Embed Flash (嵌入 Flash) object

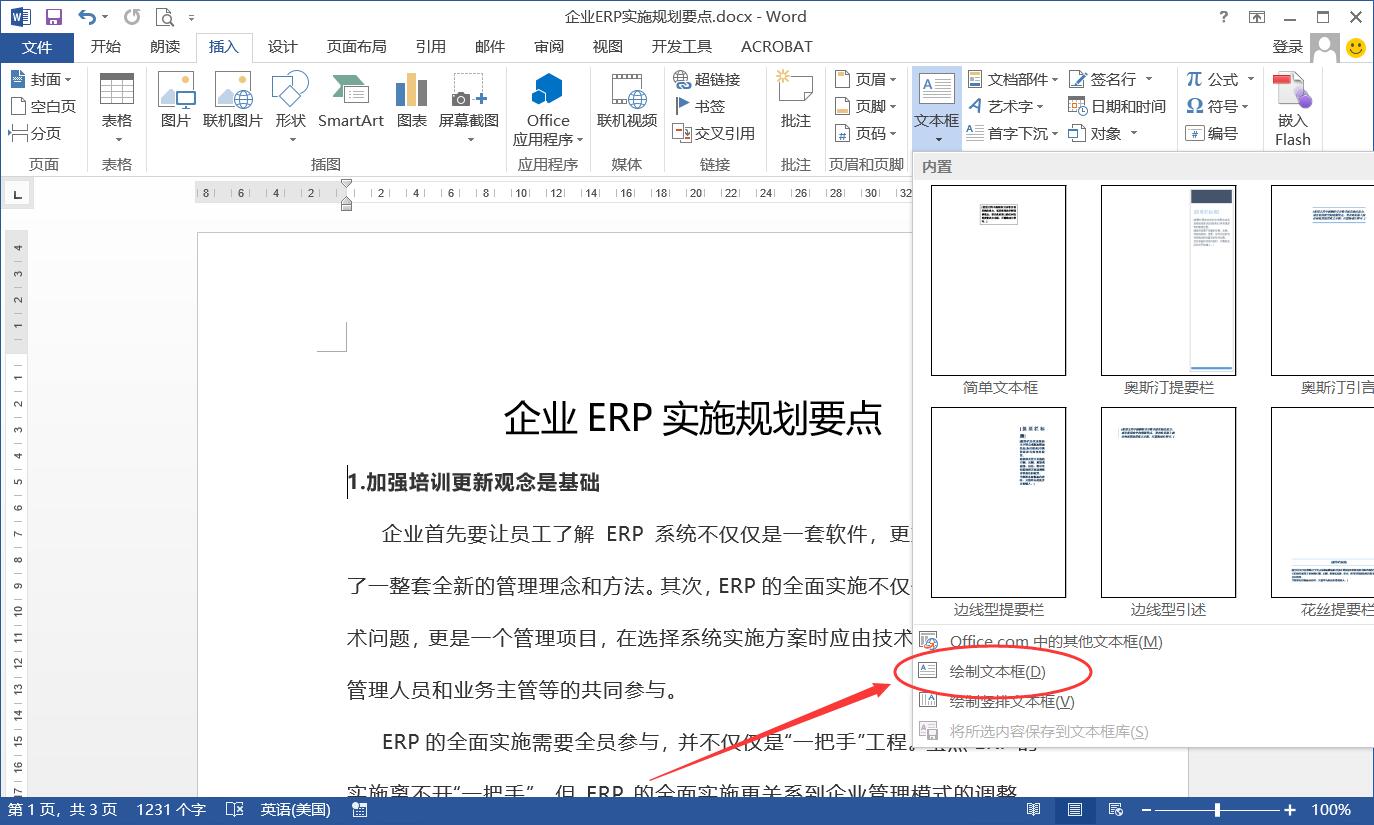click(1292, 108)
